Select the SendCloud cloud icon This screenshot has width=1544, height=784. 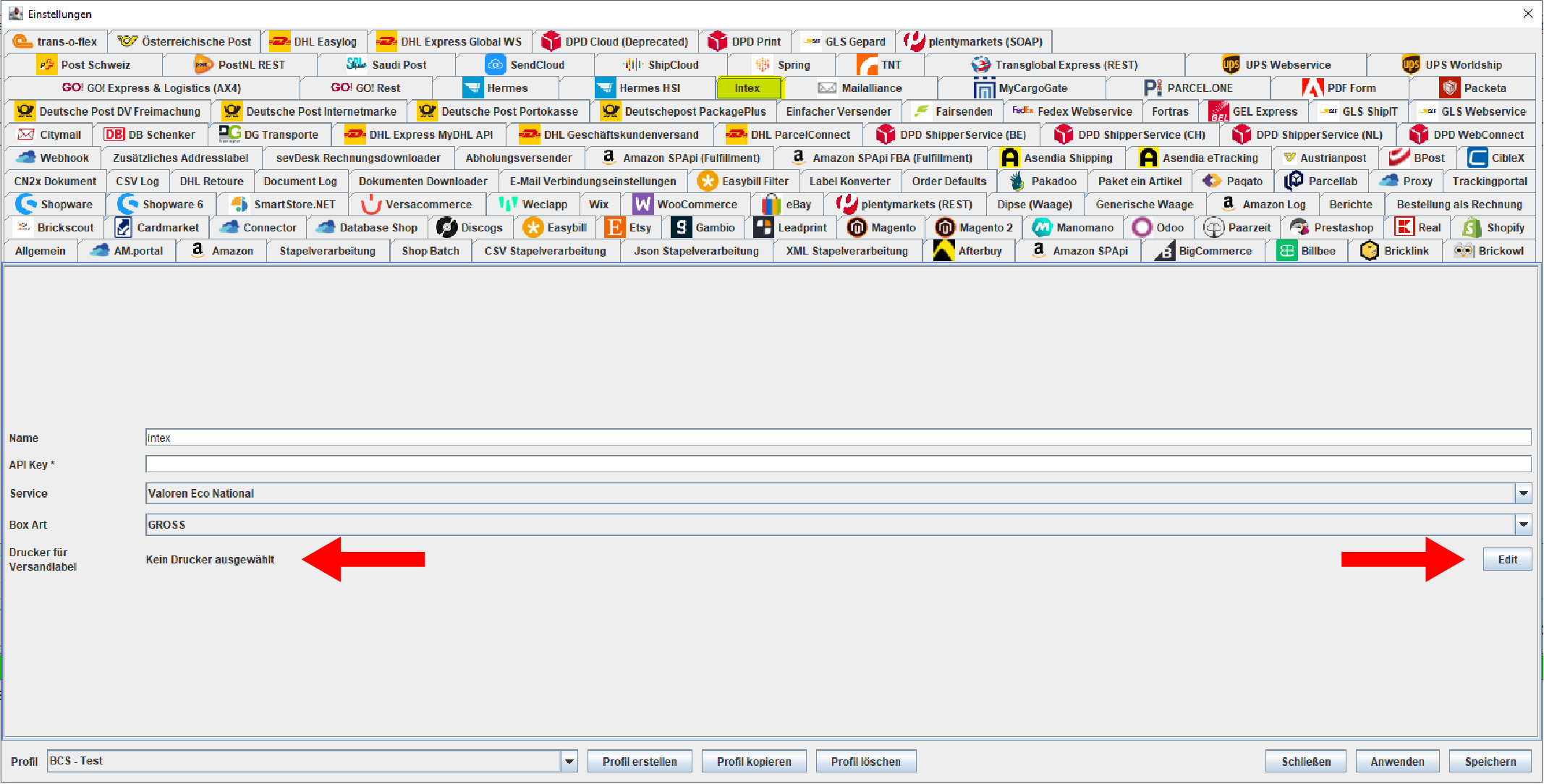click(x=496, y=65)
